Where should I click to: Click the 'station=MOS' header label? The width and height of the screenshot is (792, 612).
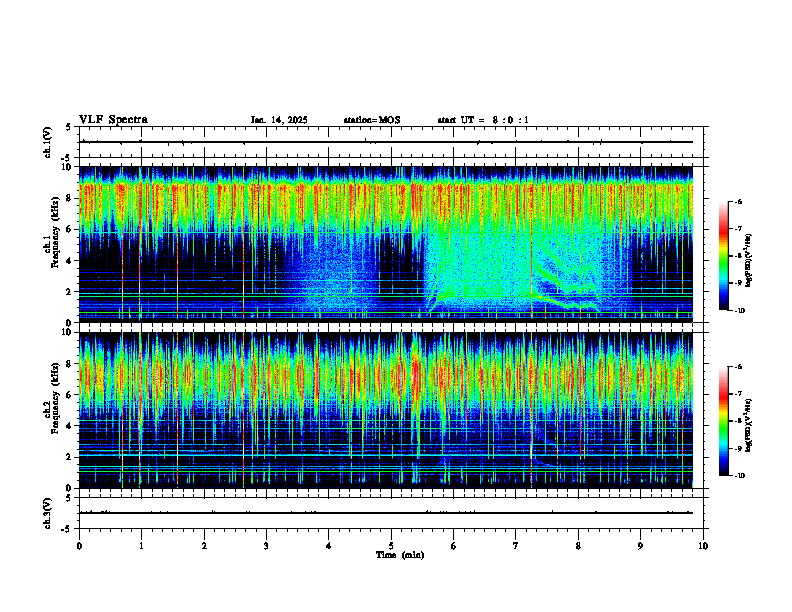click(372, 120)
